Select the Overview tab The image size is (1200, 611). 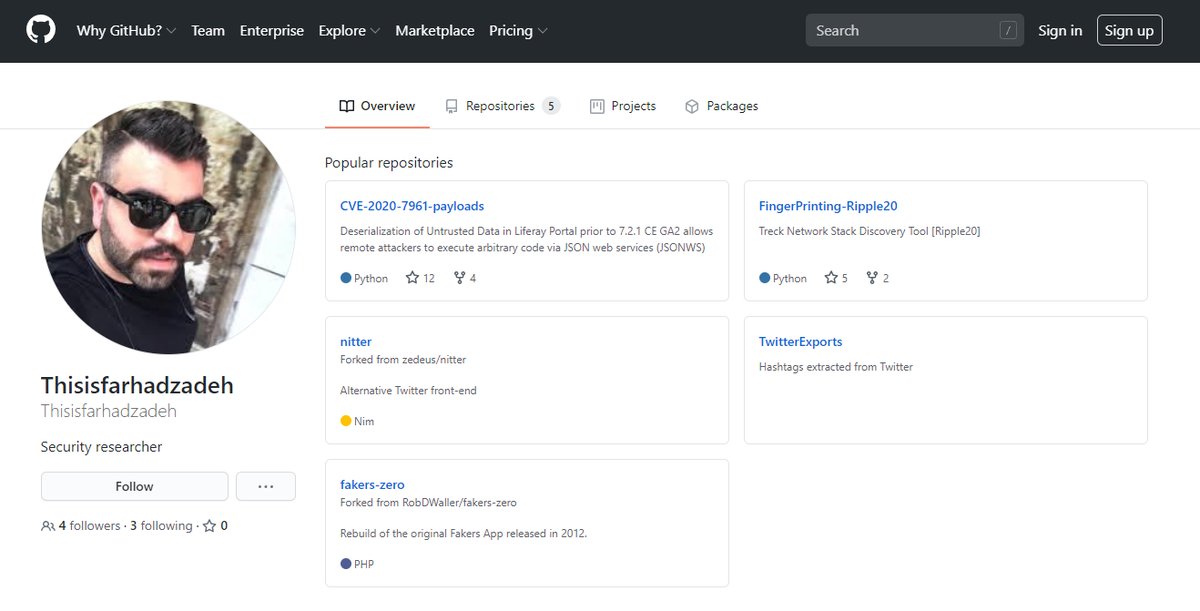coord(377,106)
